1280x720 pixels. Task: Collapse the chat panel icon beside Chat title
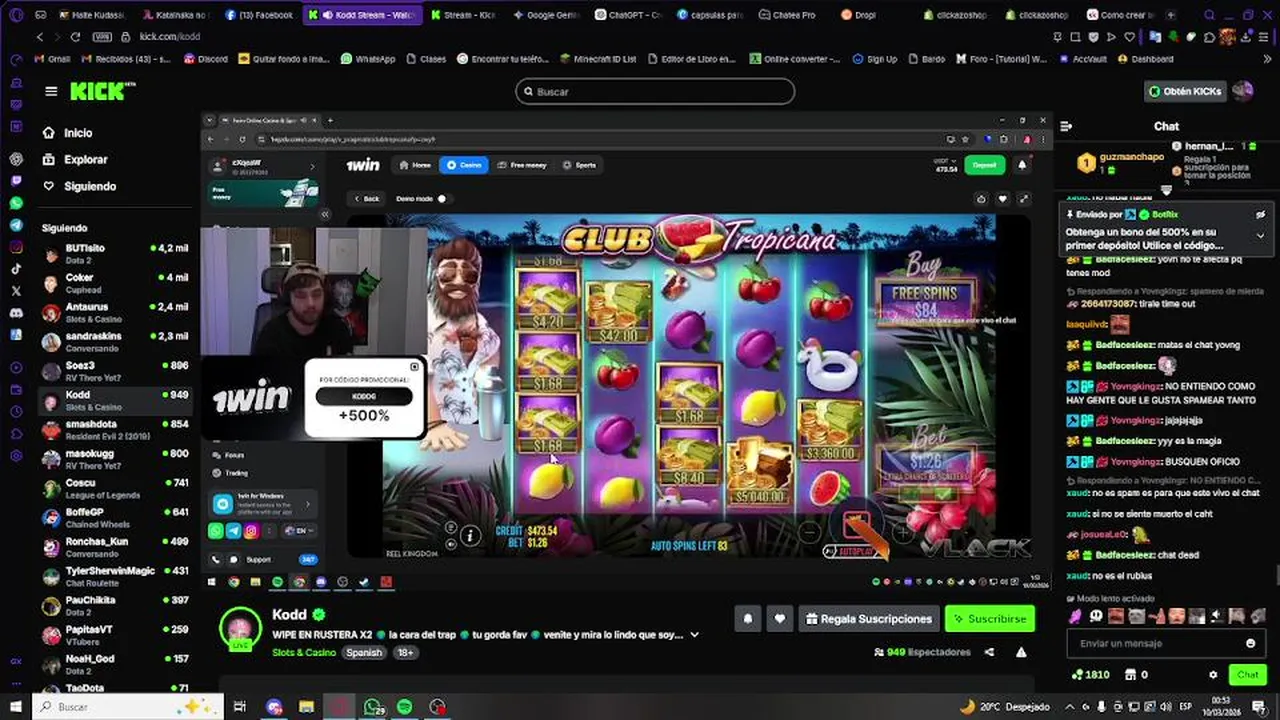(x=1066, y=126)
